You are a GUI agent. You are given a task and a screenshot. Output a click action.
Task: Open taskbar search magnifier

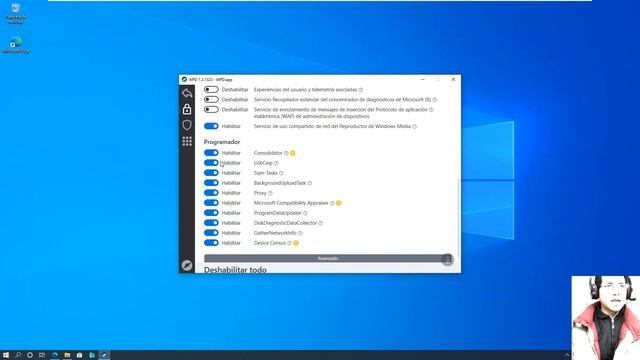[x=18, y=355]
